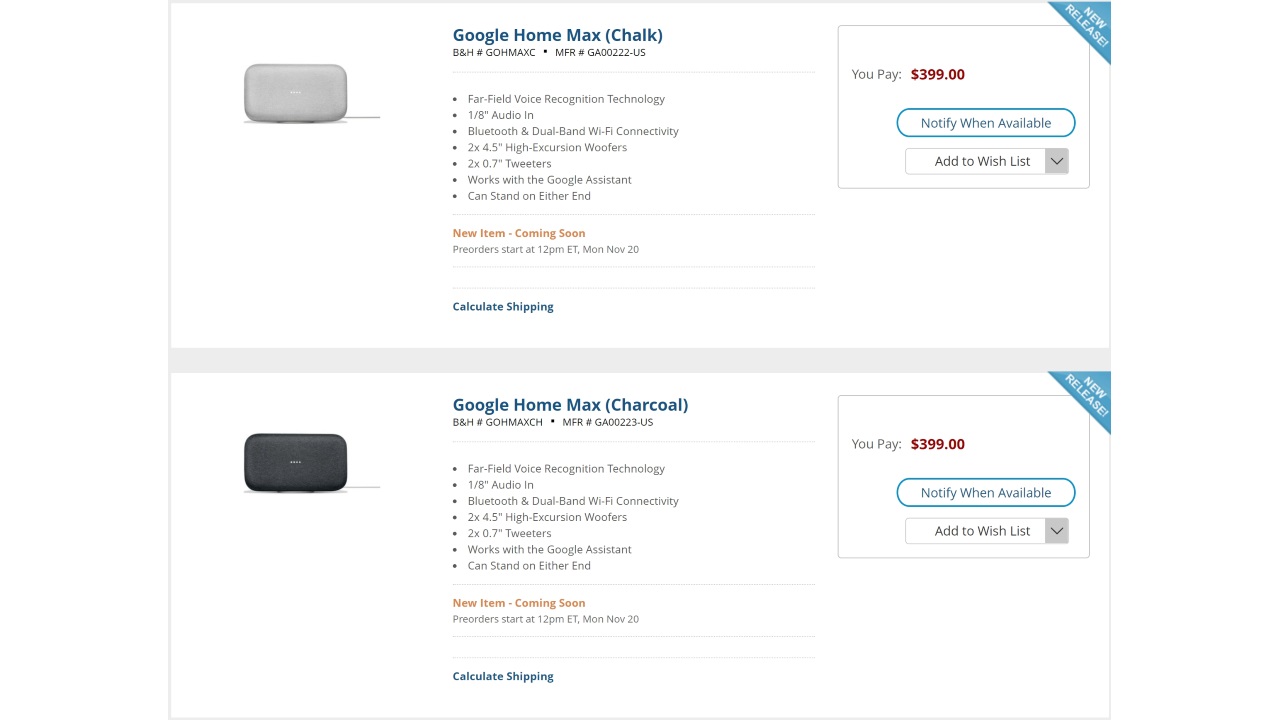Screen dimensions: 1280x720
Task: Open the Google Home Max (Charcoal) product link
Action: pos(570,405)
